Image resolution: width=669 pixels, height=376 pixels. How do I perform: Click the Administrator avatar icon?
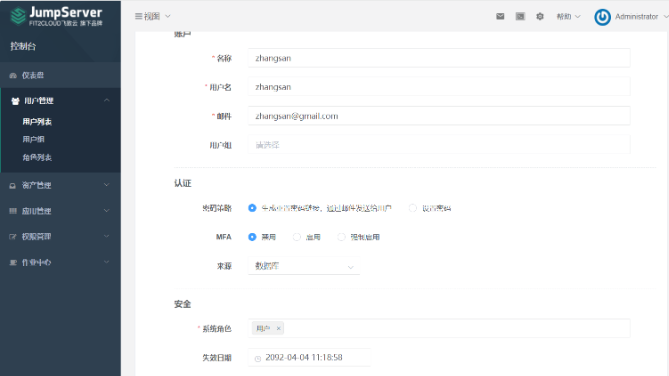point(602,17)
